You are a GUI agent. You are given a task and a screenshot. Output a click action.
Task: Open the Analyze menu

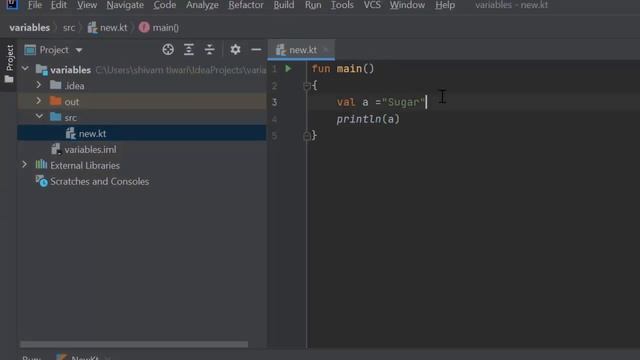(x=202, y=5)
